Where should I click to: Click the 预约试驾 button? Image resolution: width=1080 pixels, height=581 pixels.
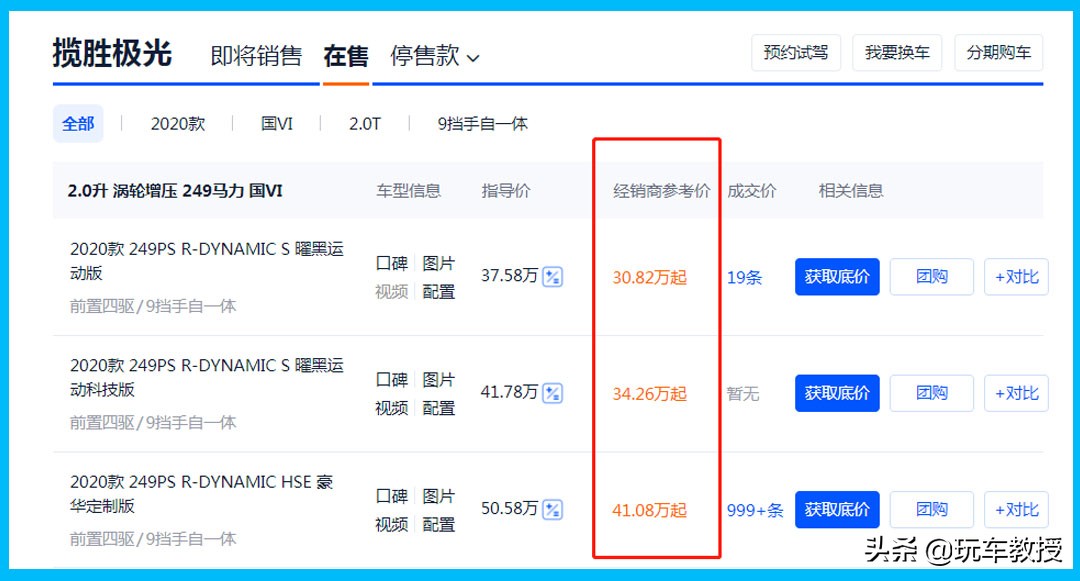click(x=796, y=52)
